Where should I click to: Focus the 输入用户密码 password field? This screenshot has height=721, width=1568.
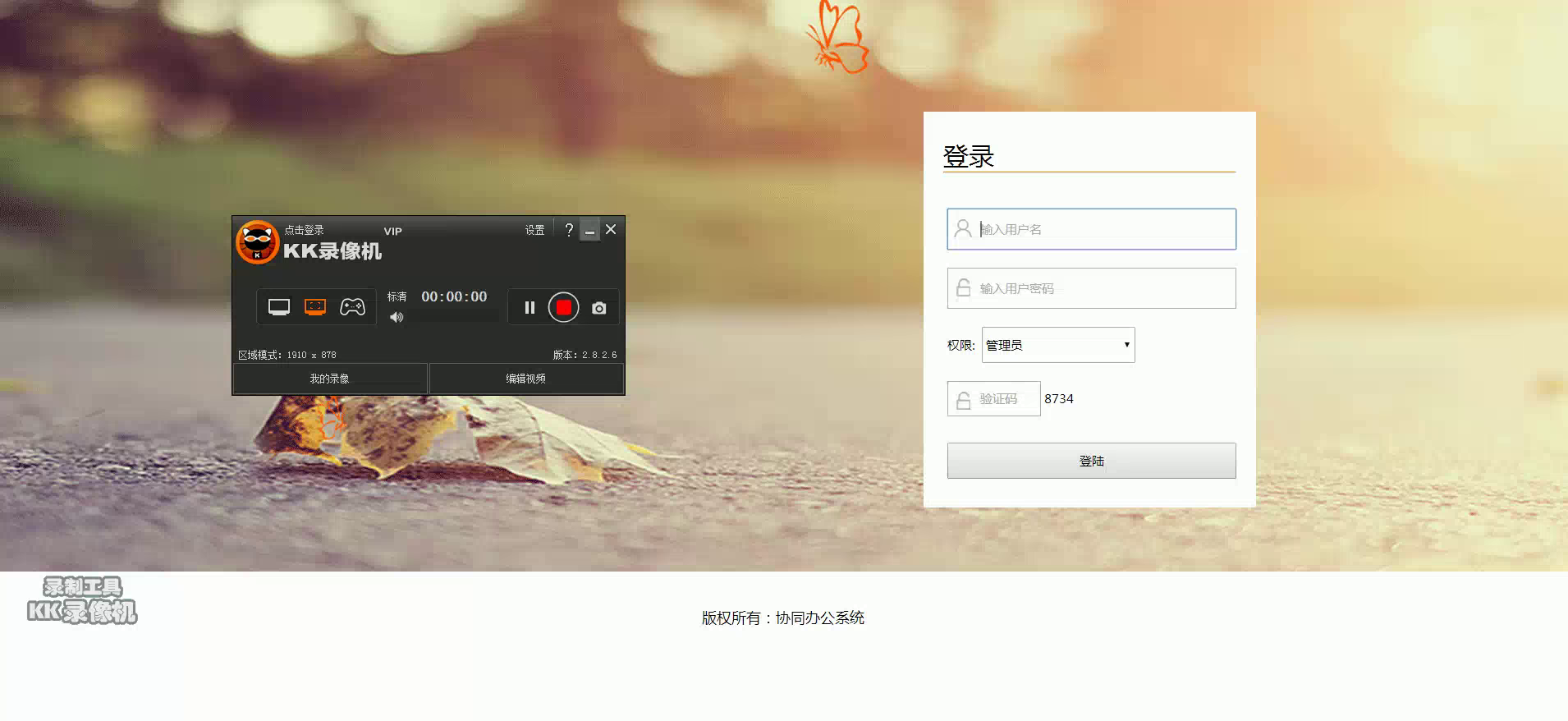coord(1091,288)
